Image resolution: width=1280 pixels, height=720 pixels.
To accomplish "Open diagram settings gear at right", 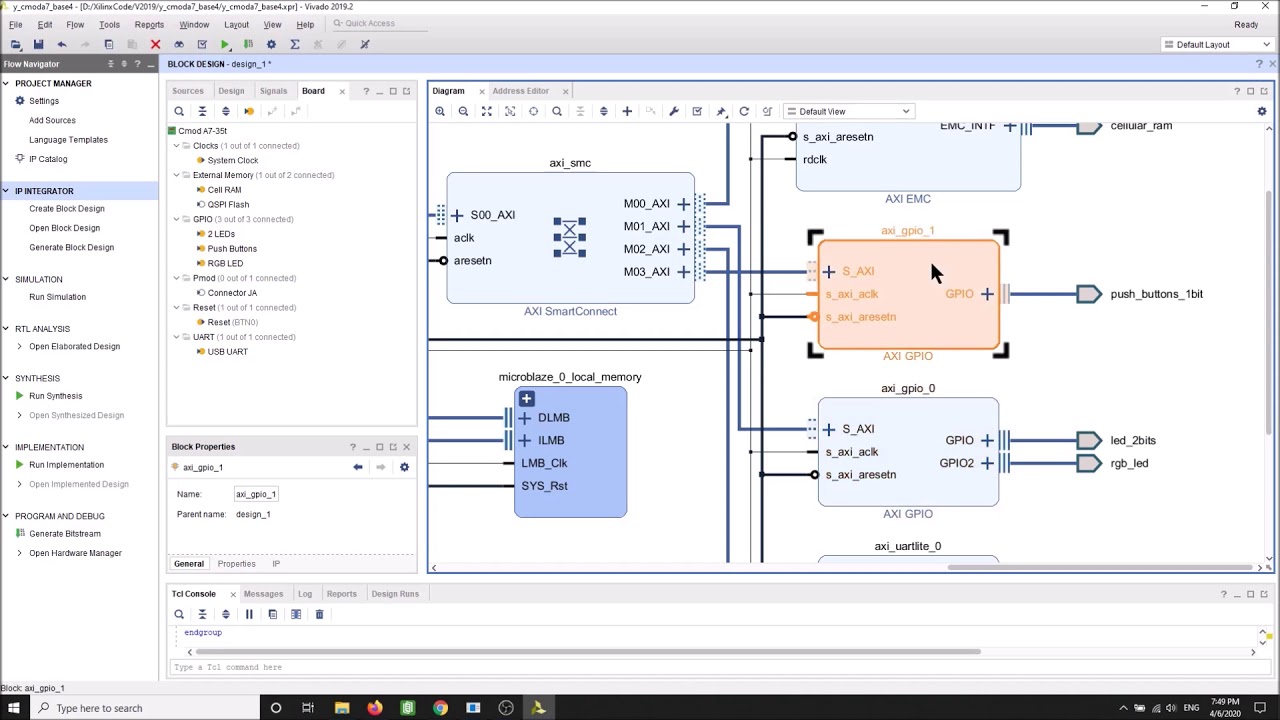I will point(1262,111).
